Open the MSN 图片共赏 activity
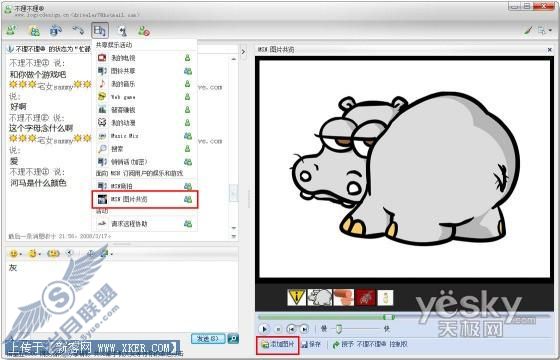Image resolution: width=560 pixels, height=360 pixels. click(x=145, y=199)
